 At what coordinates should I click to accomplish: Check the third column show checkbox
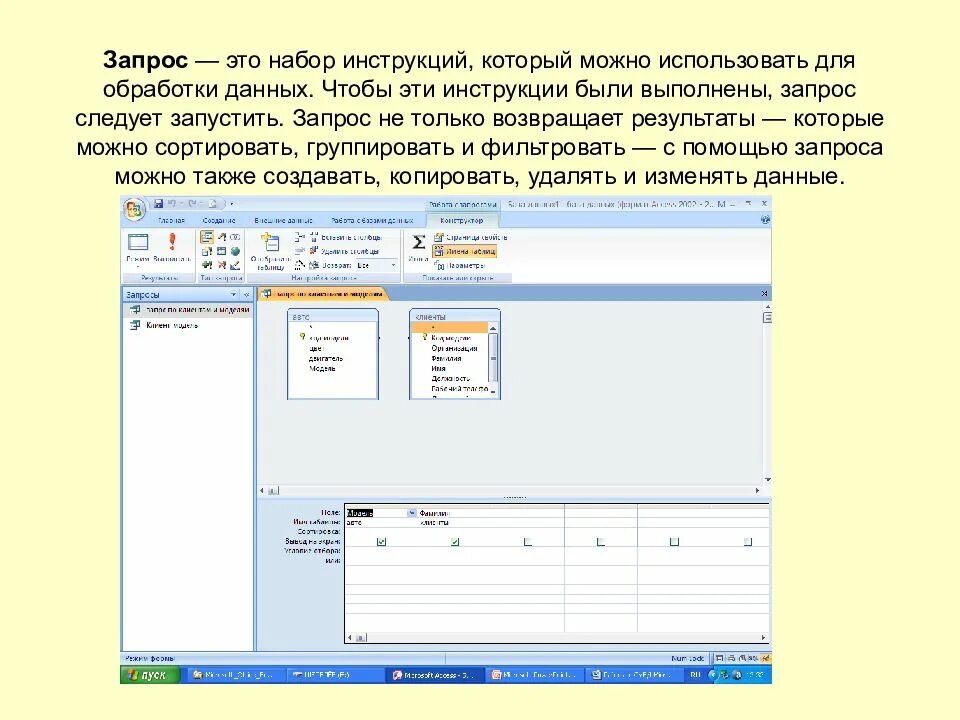[528, 542]
